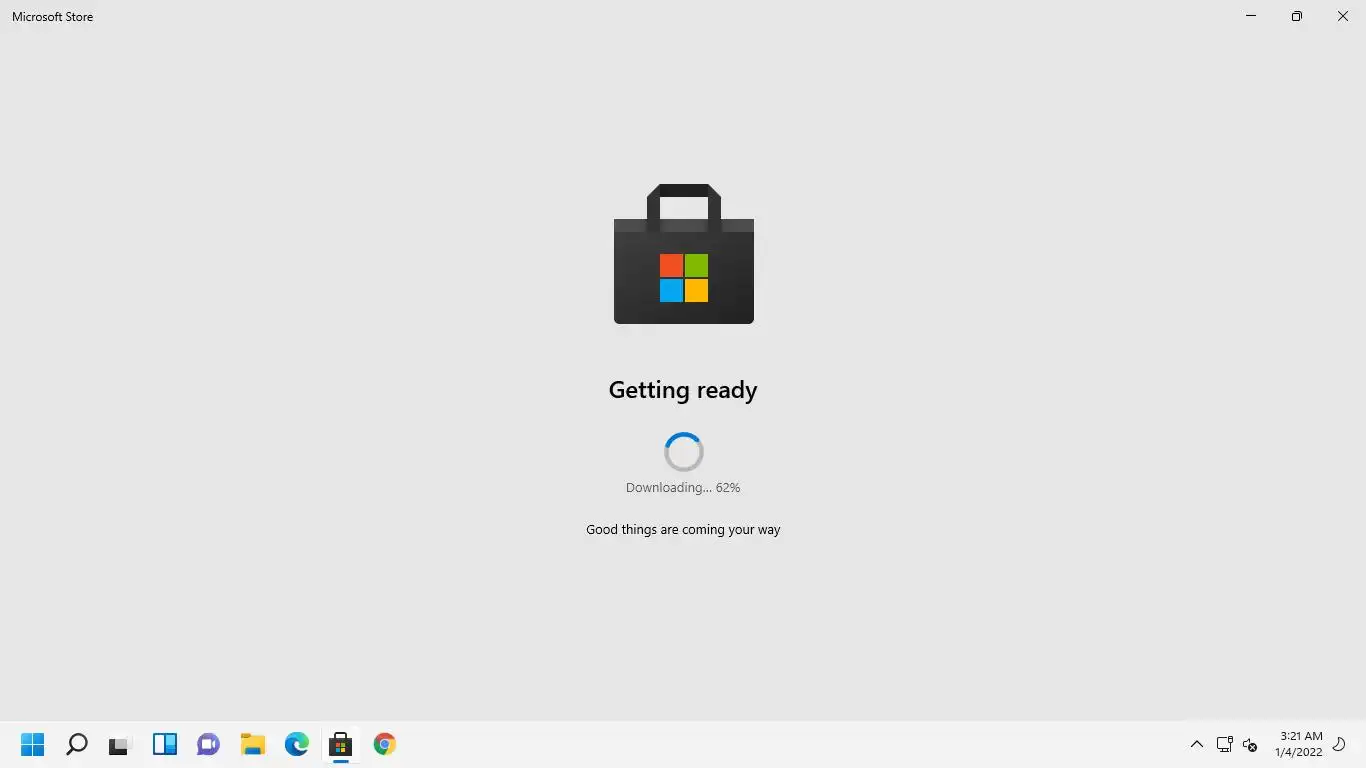Open notifications moon icon
The height and width of the screenshot is (768, 1366).
pyautogui.click(x=1340, y=744)
